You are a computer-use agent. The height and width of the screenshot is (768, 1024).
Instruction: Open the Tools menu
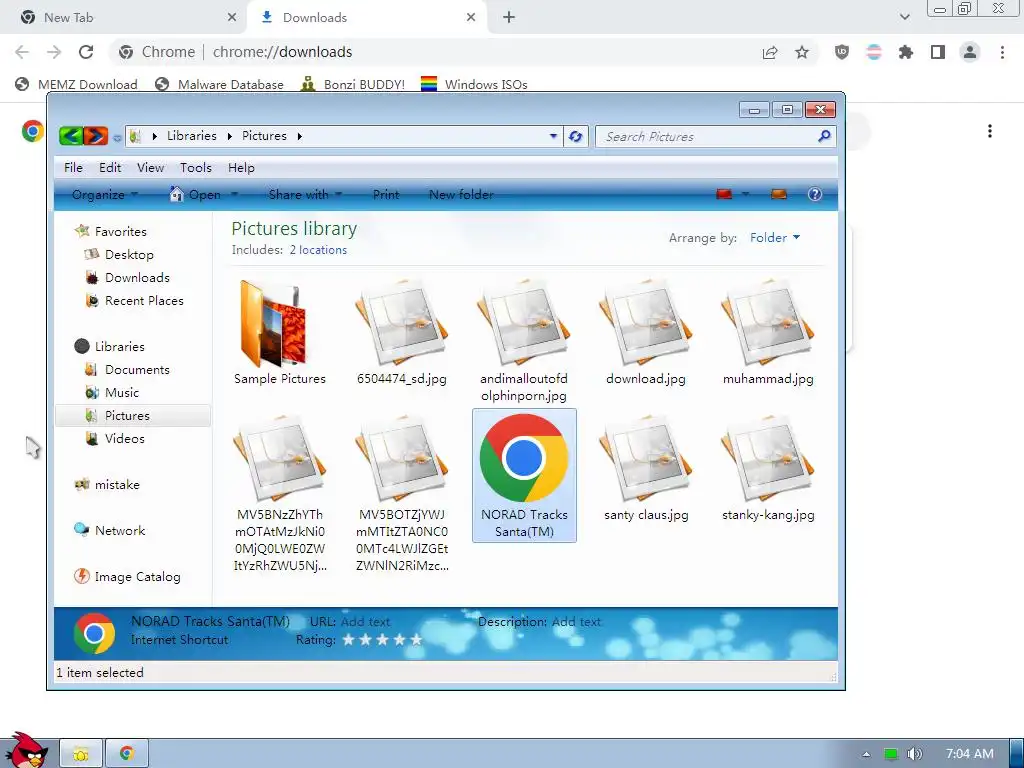tap(196, 168)
